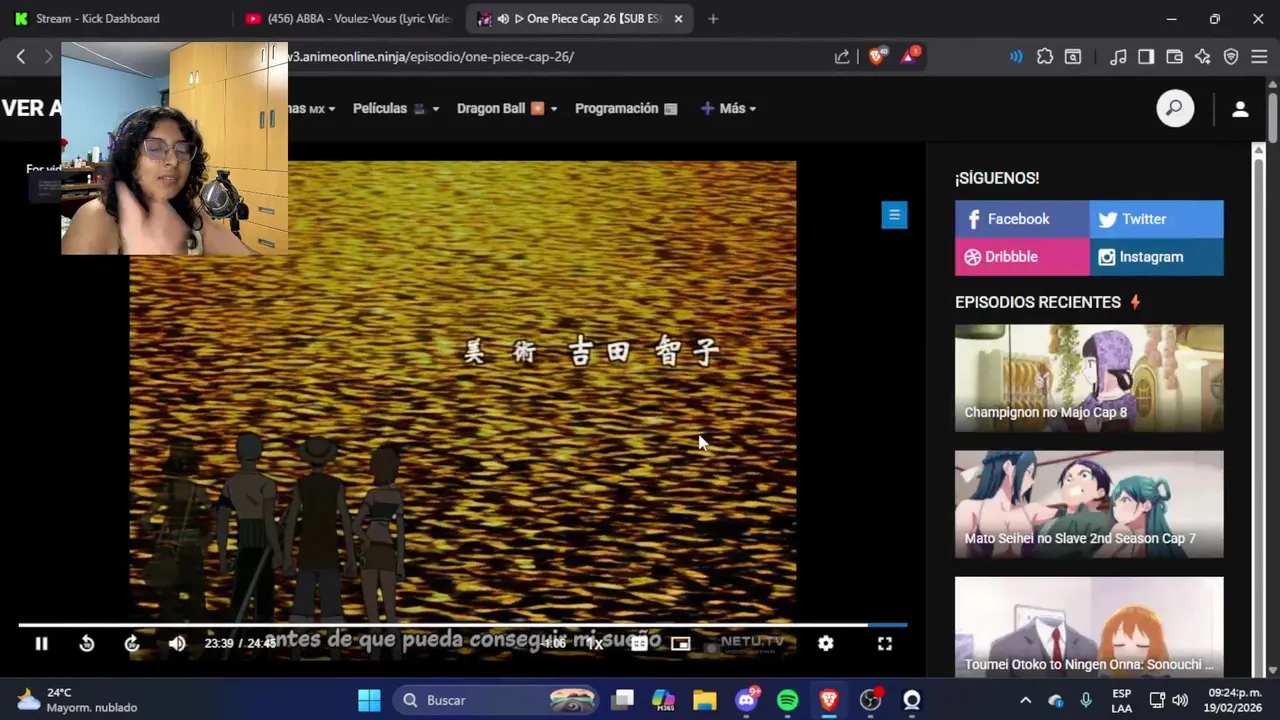Open Mato Seihei no Slave Cap 7 thumbnail
1280x720 pixels.
1089,504
